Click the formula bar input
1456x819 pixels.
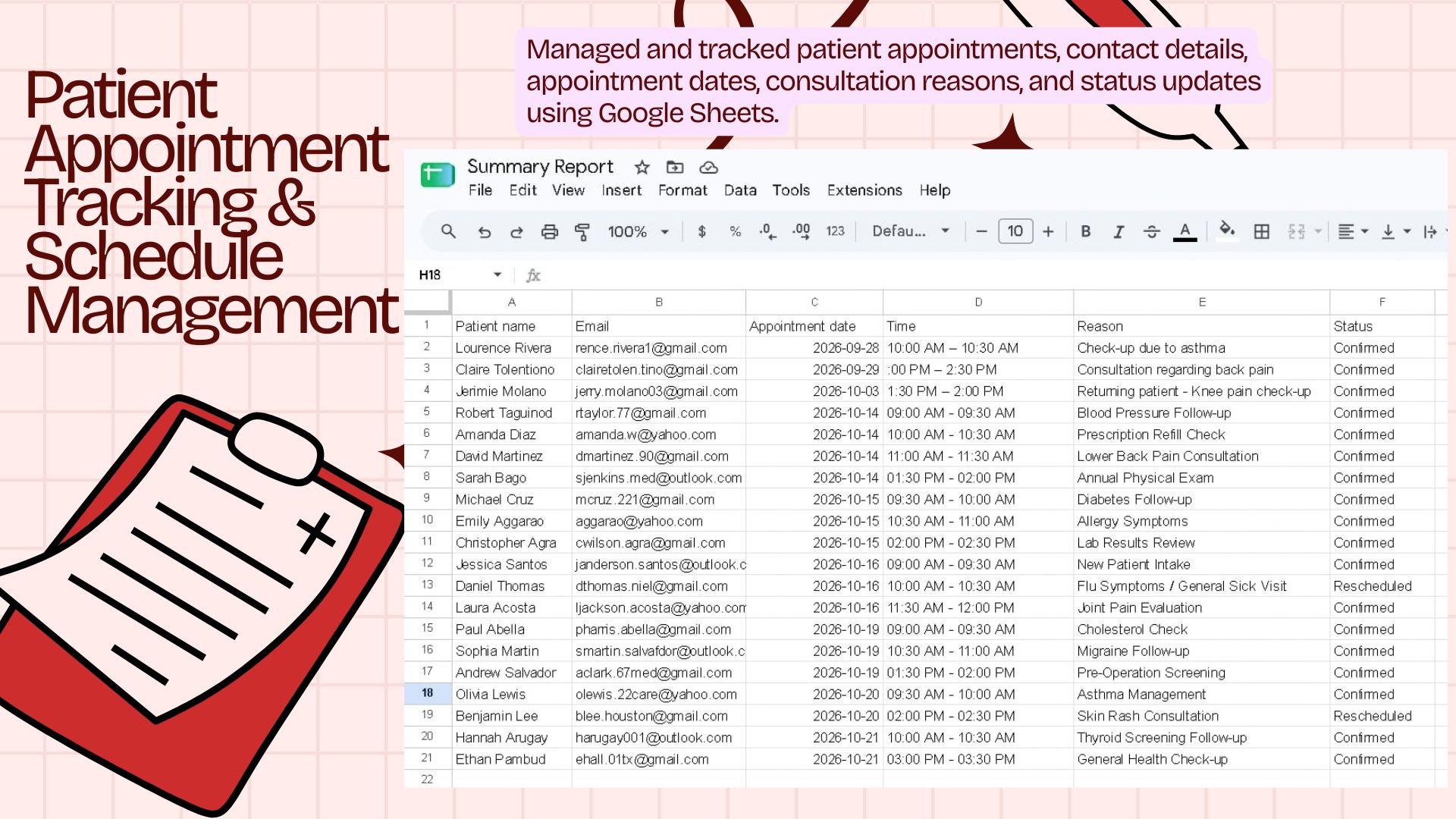click(993, 275)
